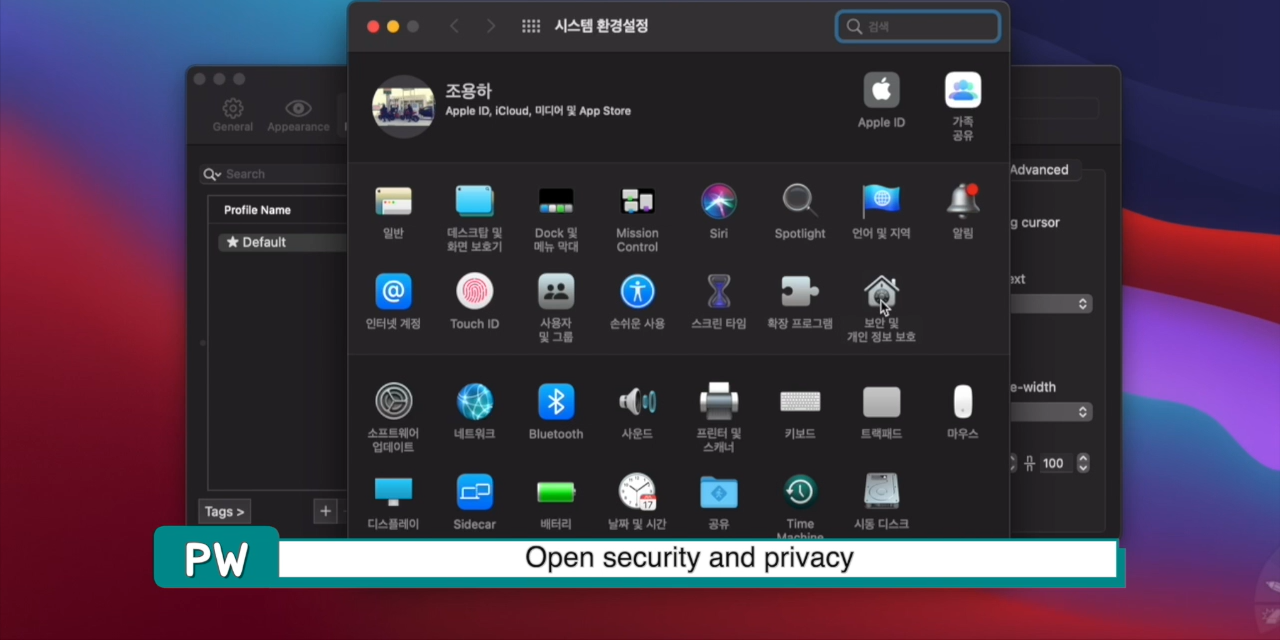This screenshot has width=1280, height=640.
Task: Click the 검색 search field
Action: pos(918,27)
